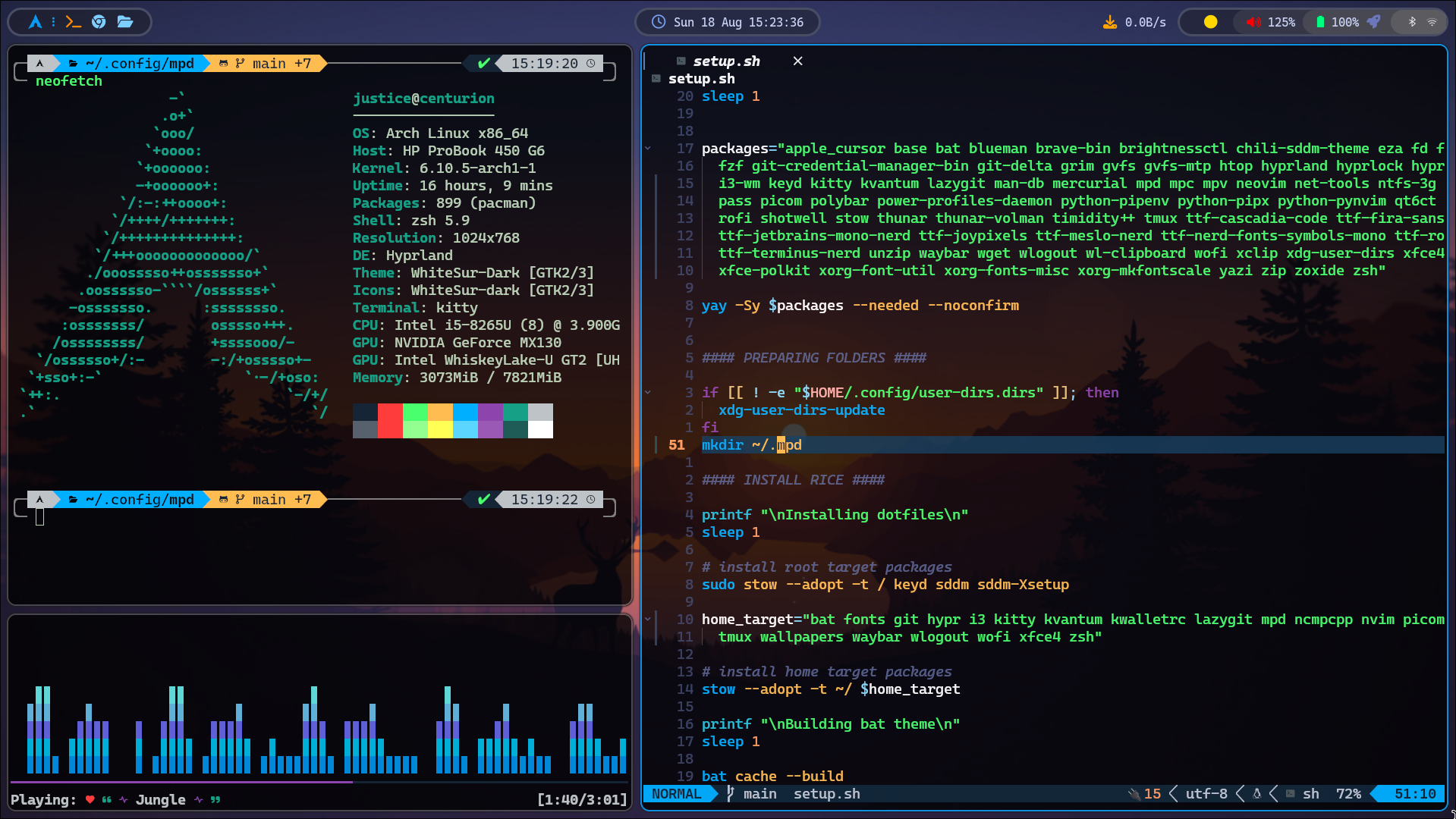Click the git cat icon in second prompt
This screenshot has width=1456, height=819.
click(223, 500)
